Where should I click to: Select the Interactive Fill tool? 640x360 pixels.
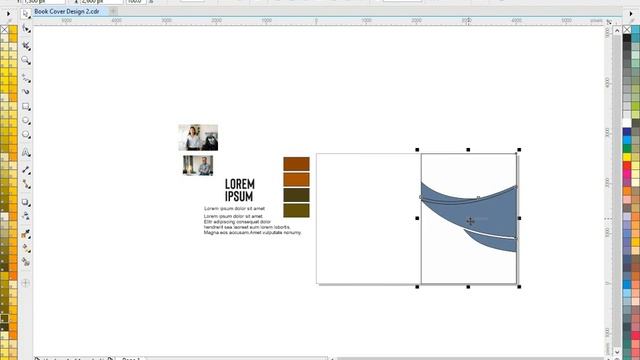coord(26,248)
